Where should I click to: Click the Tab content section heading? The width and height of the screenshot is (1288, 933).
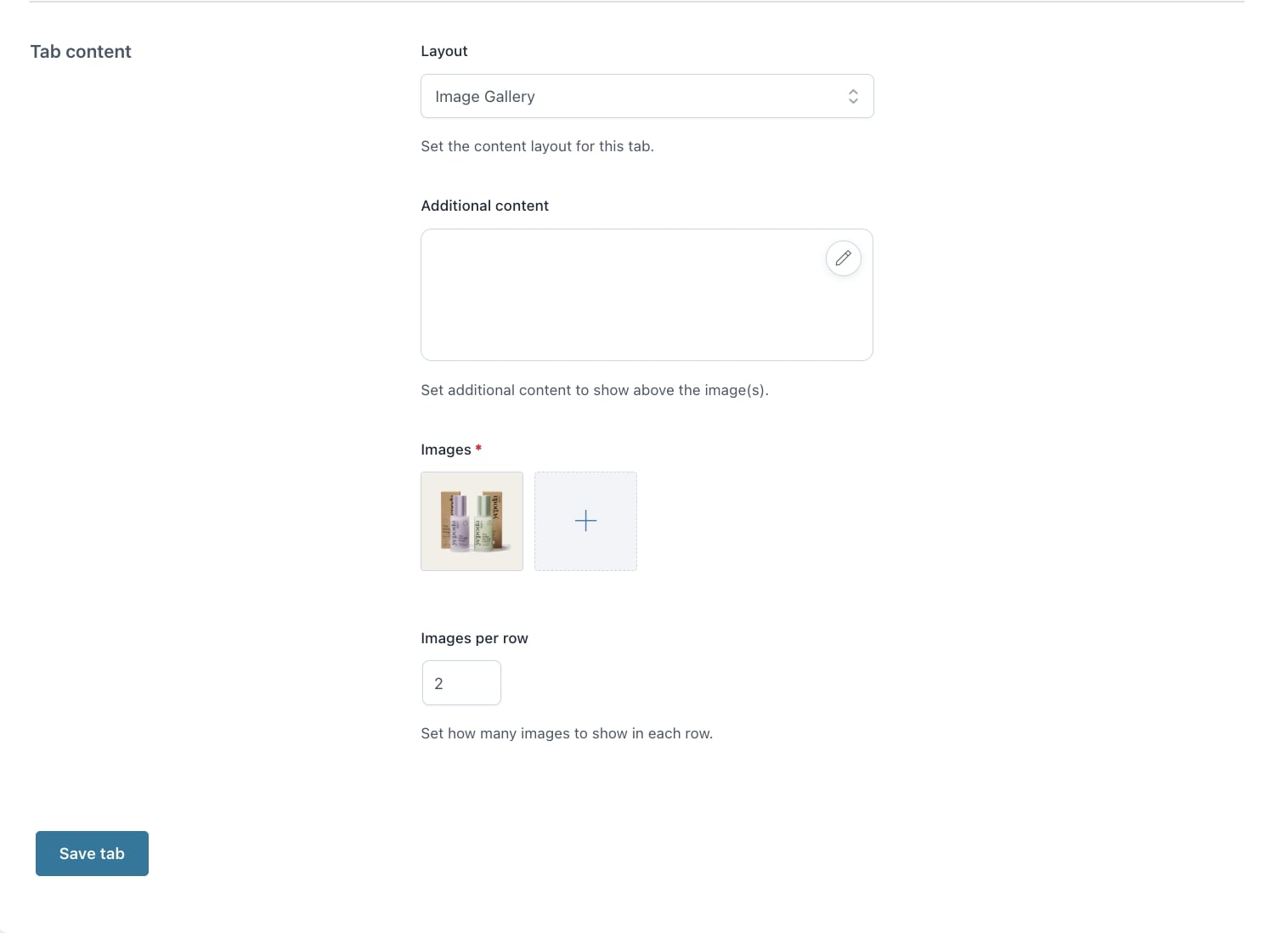pyautogui.click(x=81, y=52)
